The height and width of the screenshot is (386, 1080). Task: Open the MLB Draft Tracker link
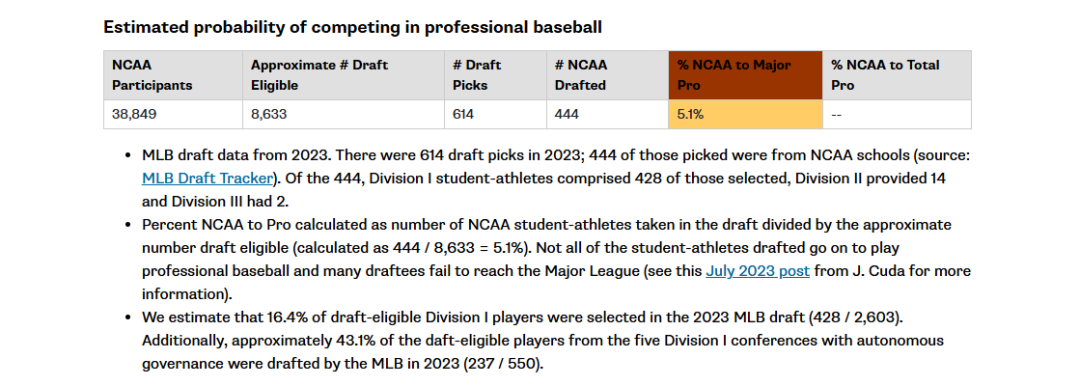(x=206, y=179)
